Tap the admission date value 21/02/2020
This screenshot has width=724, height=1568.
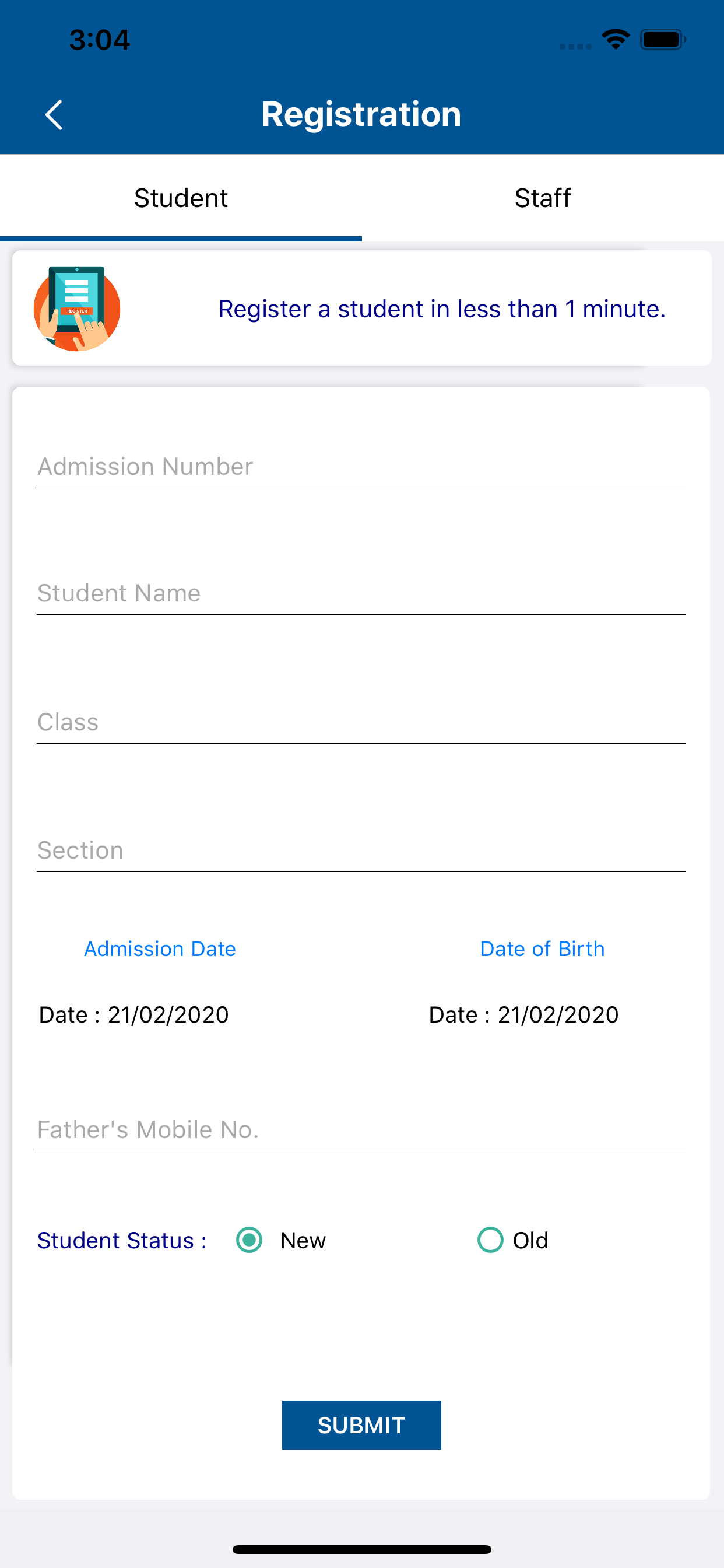point(168,1014)
